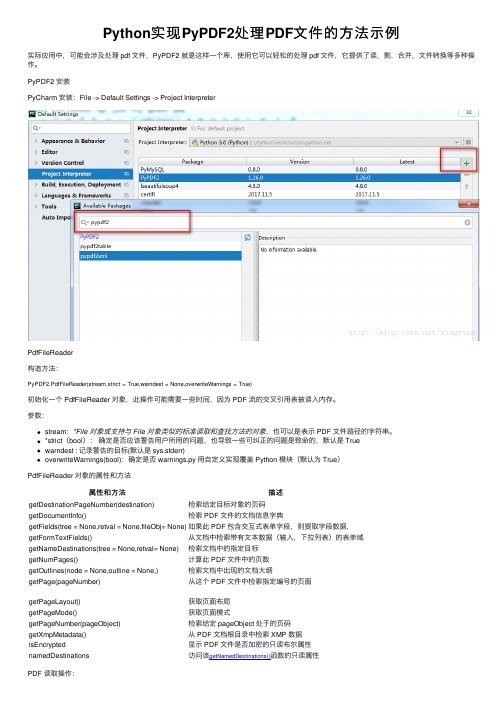This screenshot has width=504, height=713.
Task: Click the copy icon beside Editor
Action: [126, 152]
